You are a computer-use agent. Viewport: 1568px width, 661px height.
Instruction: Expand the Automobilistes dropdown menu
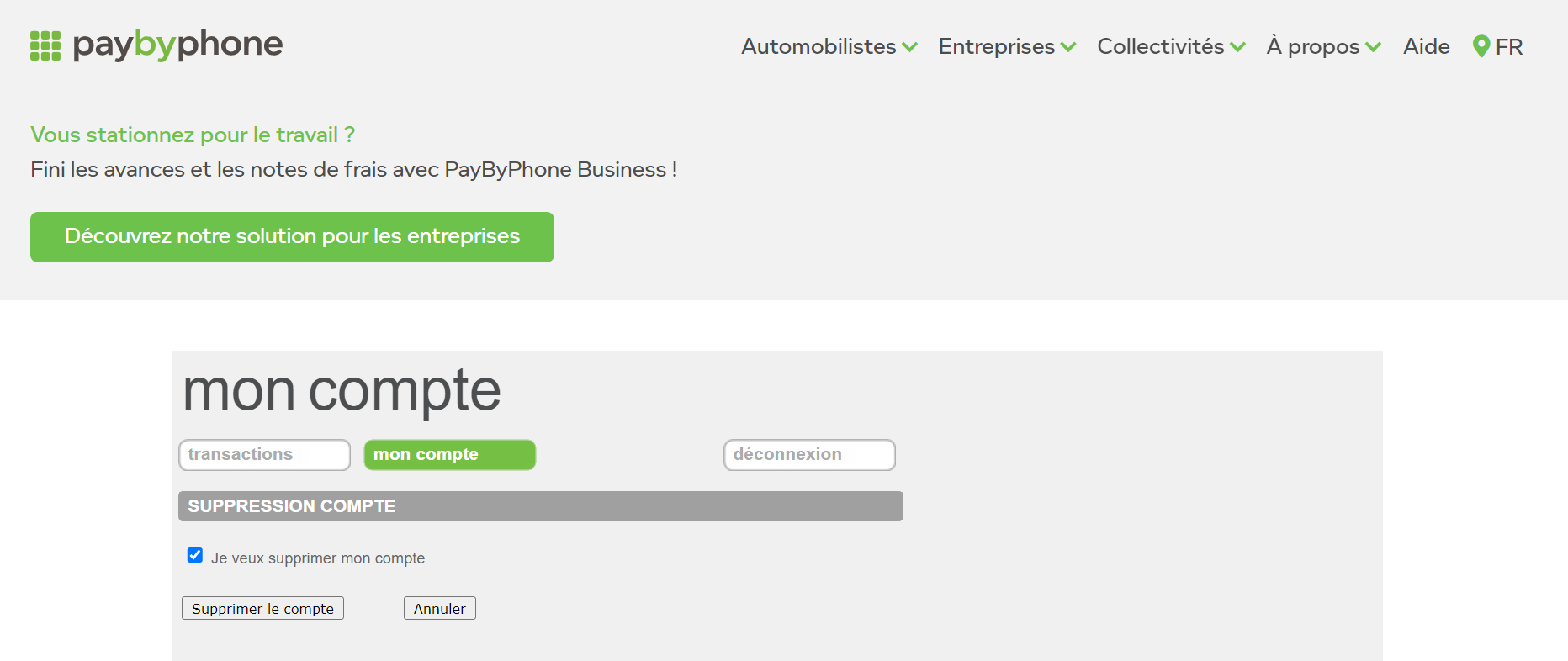829,46
